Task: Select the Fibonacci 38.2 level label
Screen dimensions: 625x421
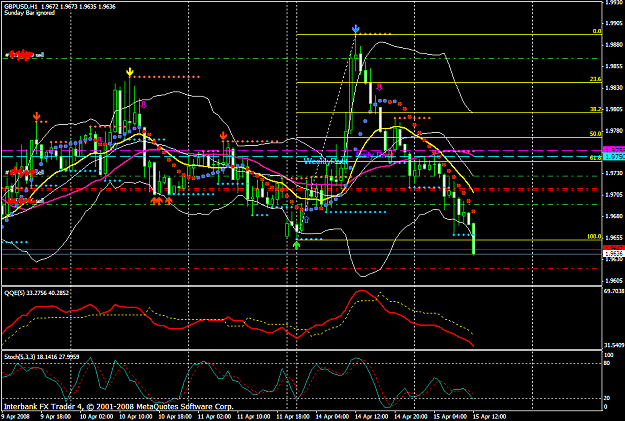Action: coord(596,109)
